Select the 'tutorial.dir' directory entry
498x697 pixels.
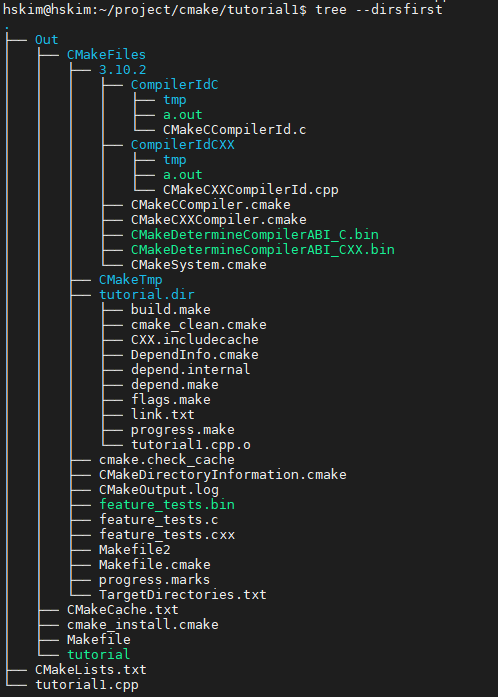[x=147, y=294]
